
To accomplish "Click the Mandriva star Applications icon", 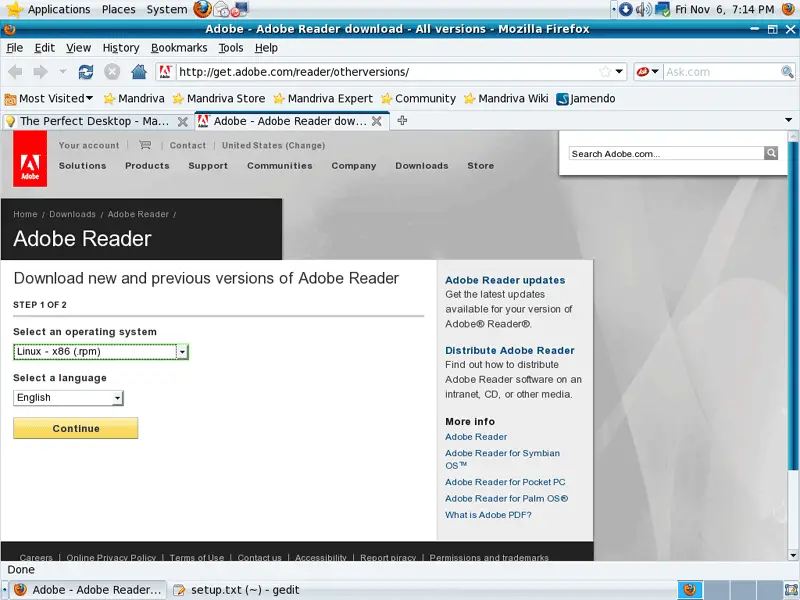I will click(14, 9).
